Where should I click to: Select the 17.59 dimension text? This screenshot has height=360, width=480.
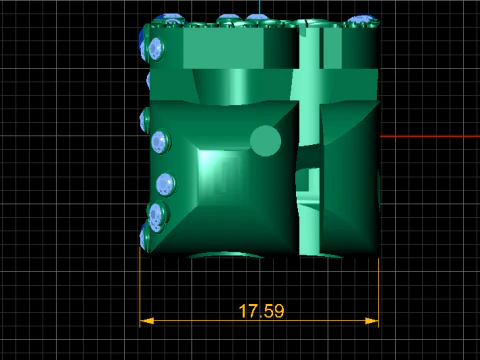(x=262, y=311)
